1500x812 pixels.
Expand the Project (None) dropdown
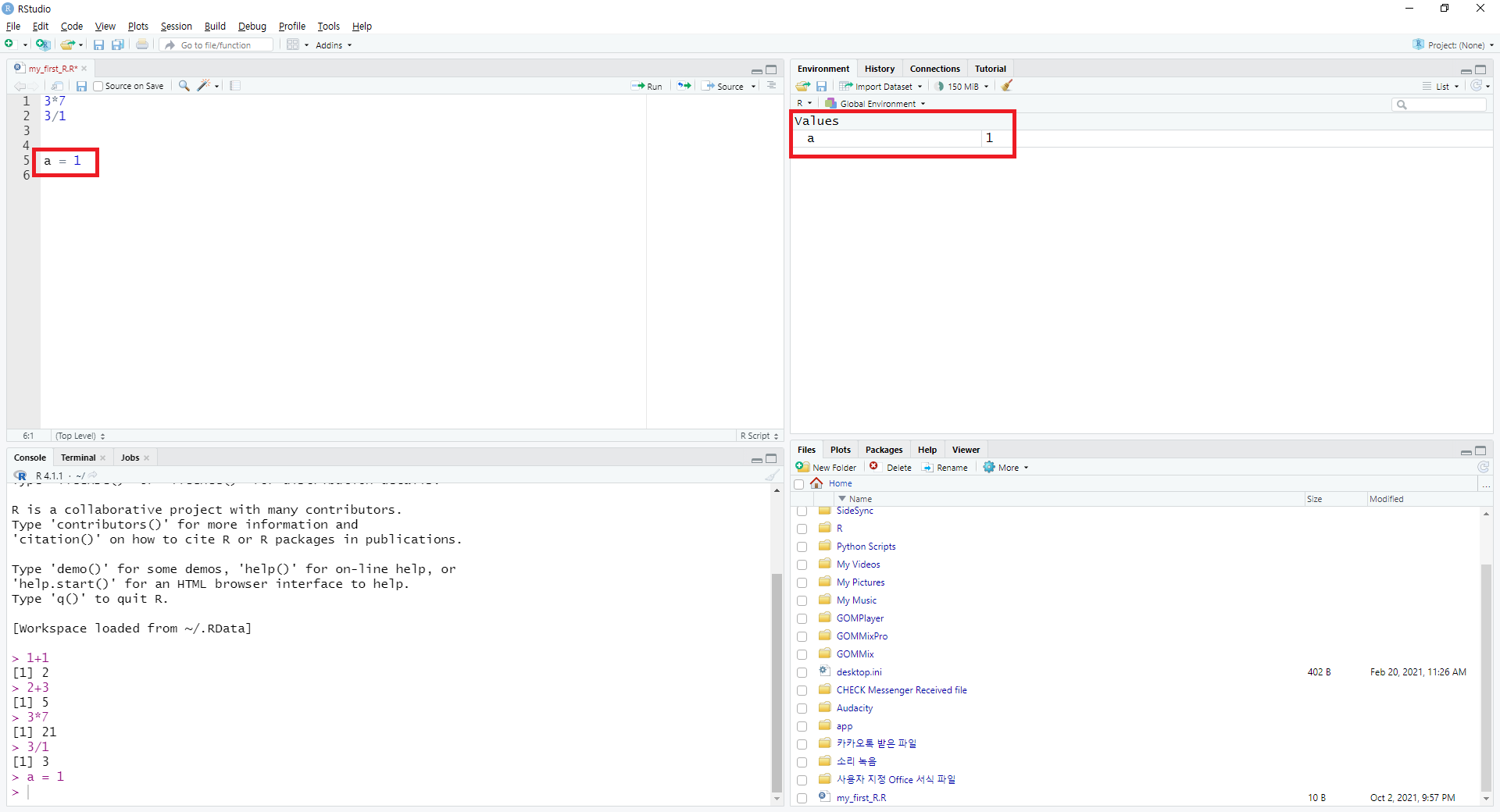[1453, 45]
